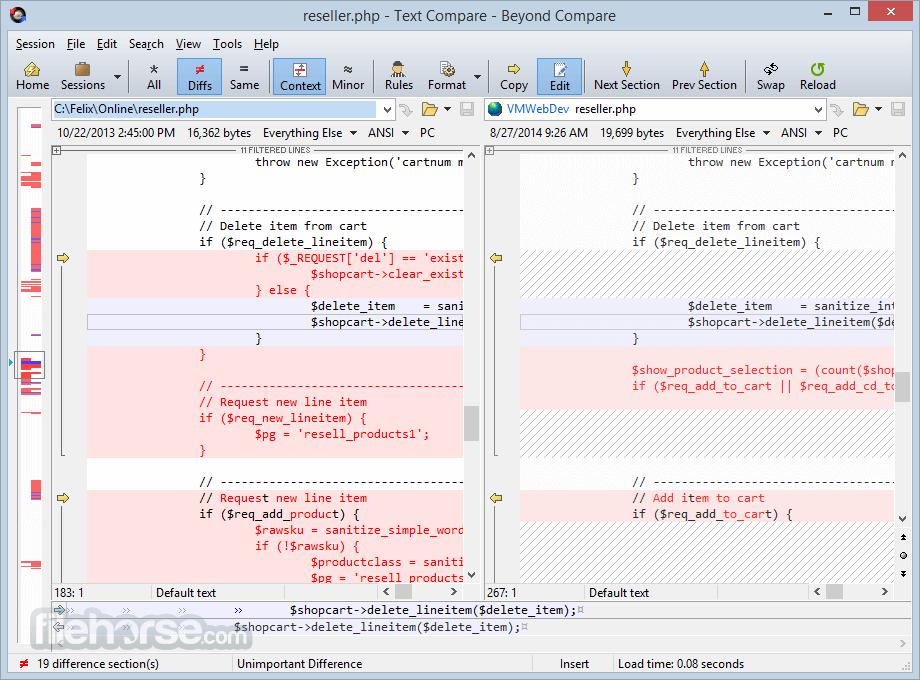920x680 pixels.
Task: Open the Session menu
Action: 35,44
